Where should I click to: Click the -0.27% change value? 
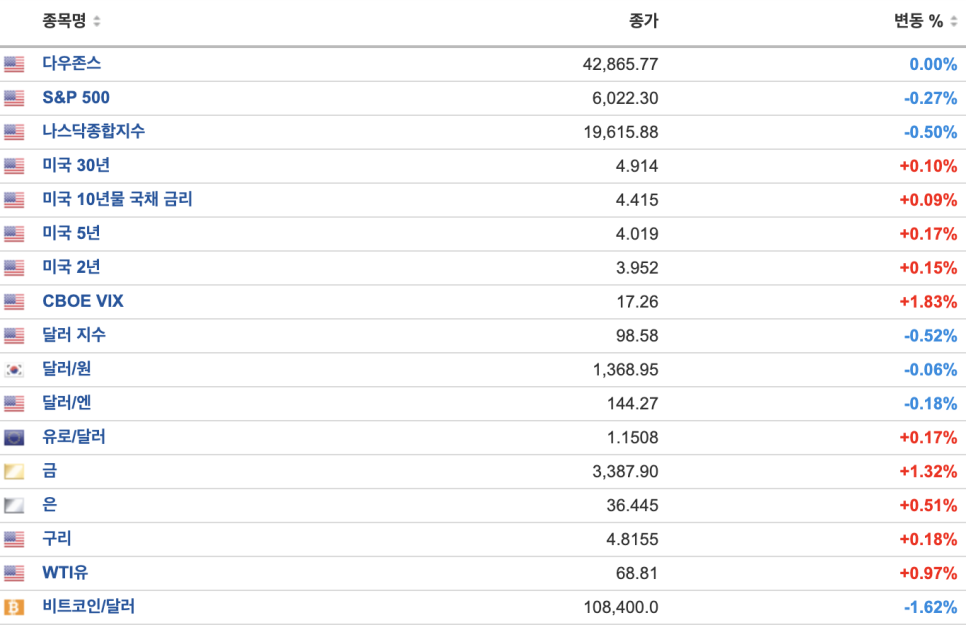click(x=930, y=98)
